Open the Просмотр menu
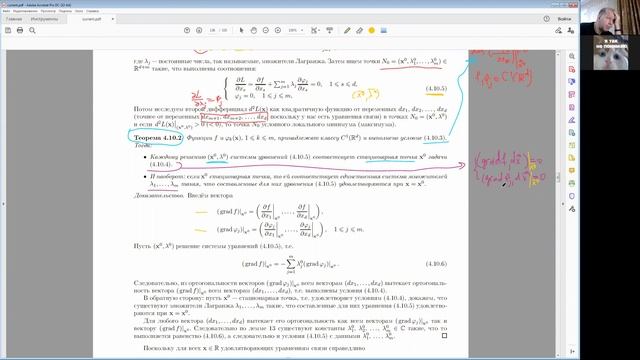The width and height of the screenshot is (640, 360). 48,11
